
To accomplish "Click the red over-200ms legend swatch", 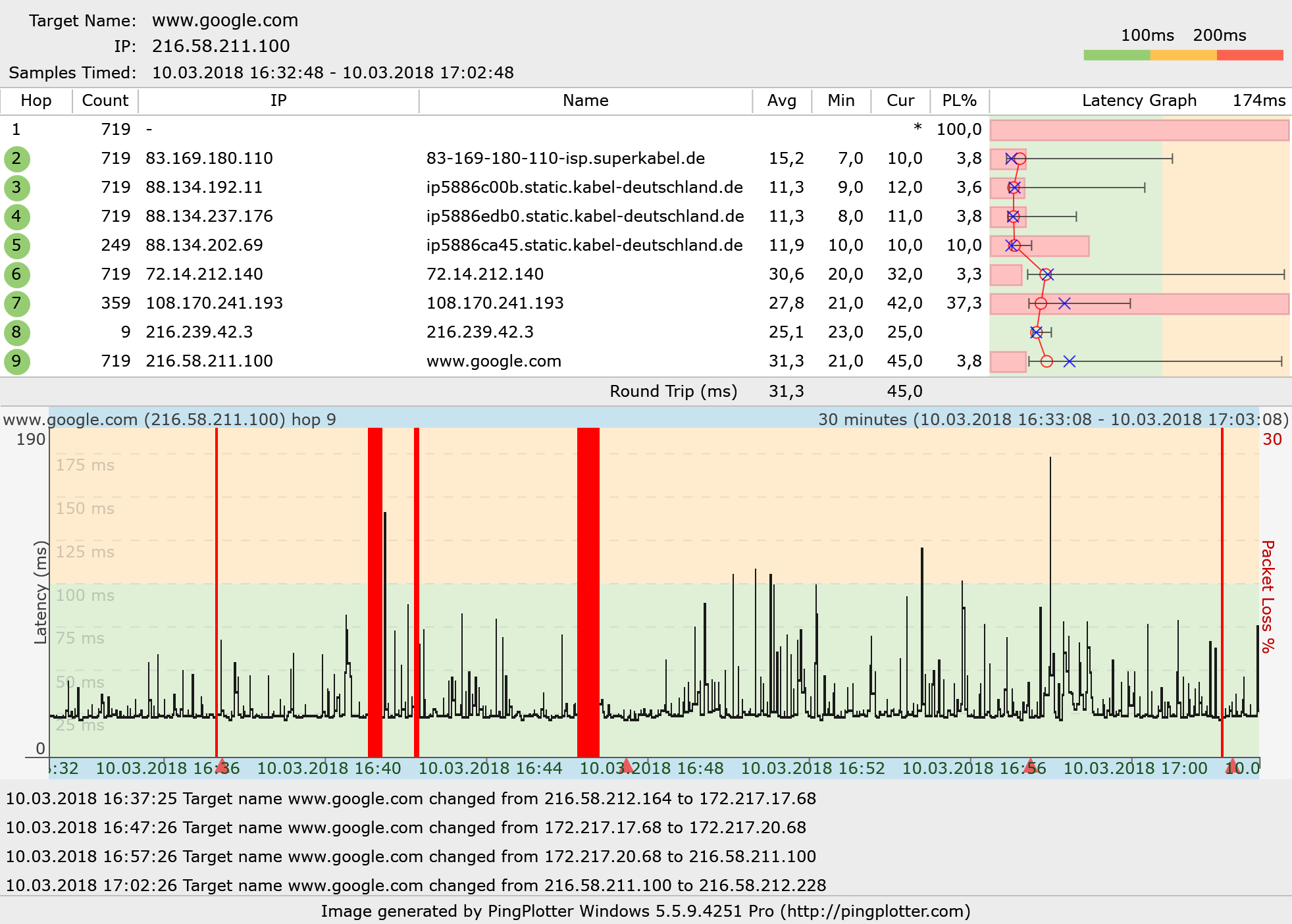I will [x=1250, y=55].
